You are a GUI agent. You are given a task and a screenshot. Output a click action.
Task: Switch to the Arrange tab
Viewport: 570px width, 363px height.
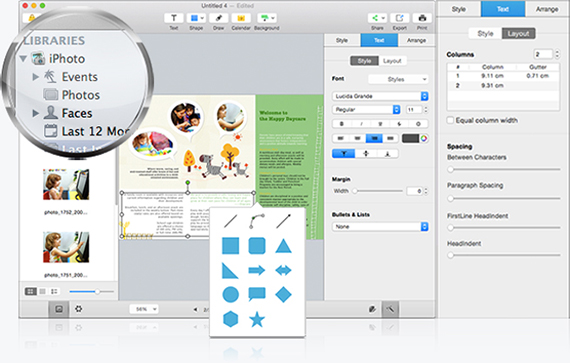[x=416, y=40]
